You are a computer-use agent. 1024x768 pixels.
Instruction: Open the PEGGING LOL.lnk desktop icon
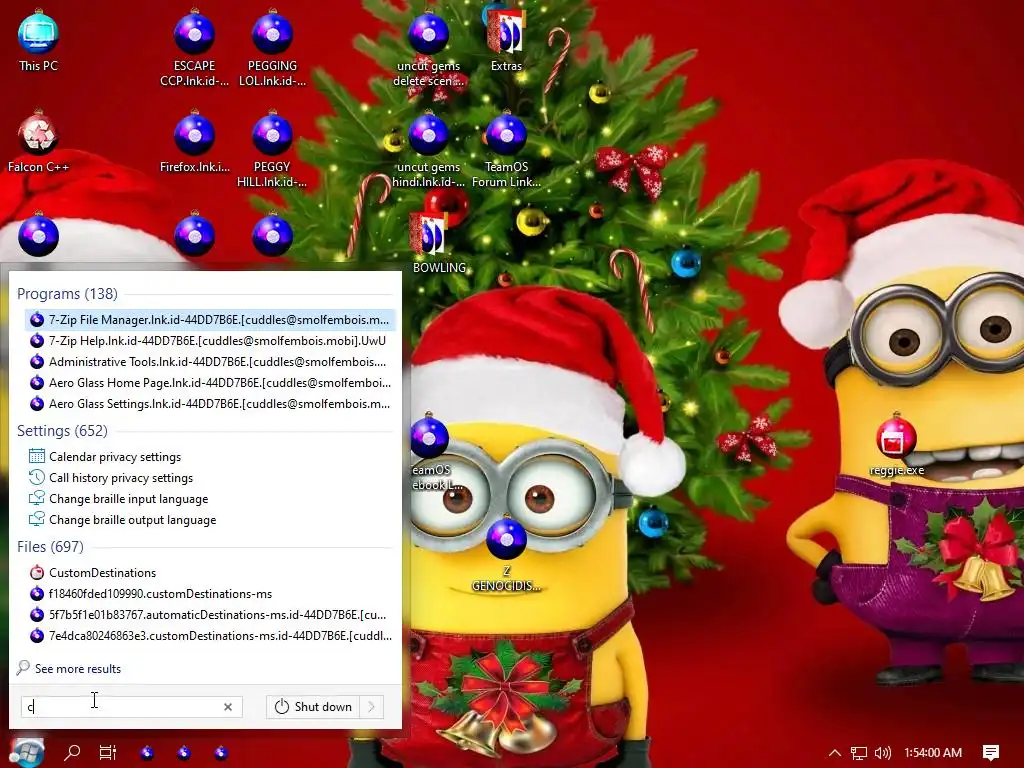click(x=272, y=47)
